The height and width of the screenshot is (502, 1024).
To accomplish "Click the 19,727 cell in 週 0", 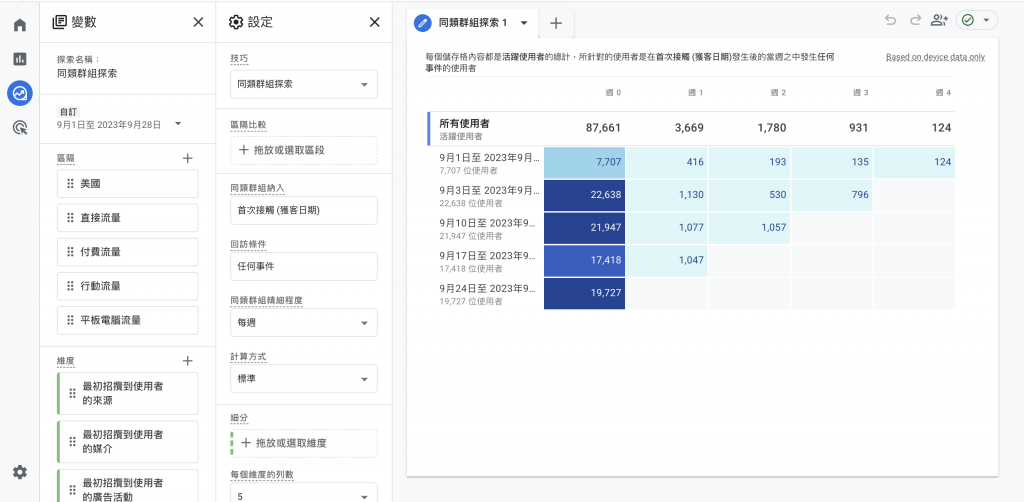I will pyautogui.click(x=584, y=294).
